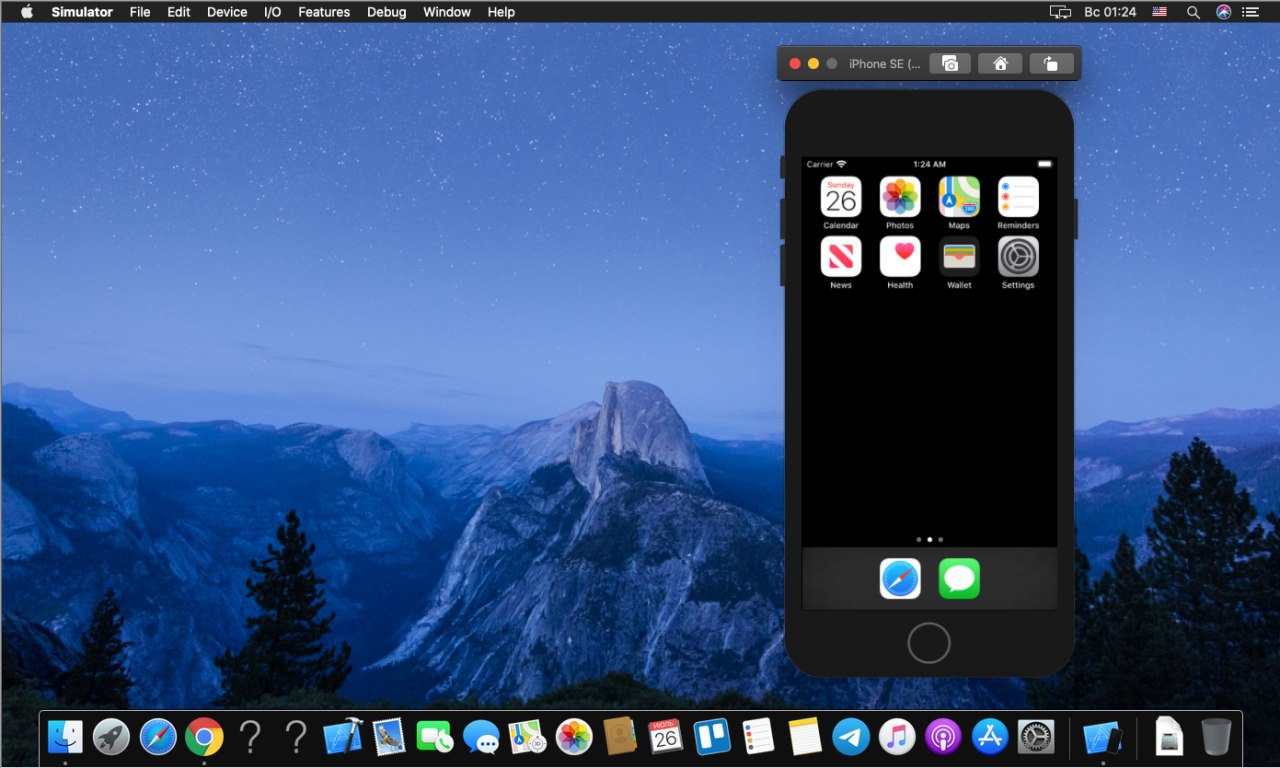Open the Help menu
This screenshot has height=768, width=1280.
click(501, 12)
